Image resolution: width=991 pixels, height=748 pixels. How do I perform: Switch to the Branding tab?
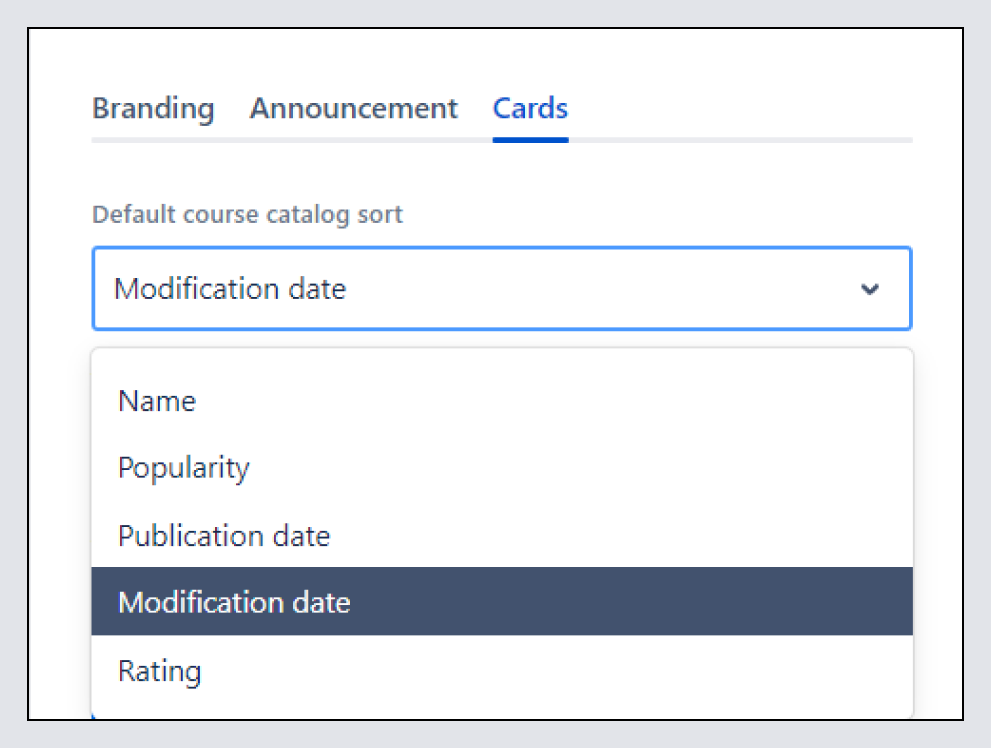[x=153, y=108]
